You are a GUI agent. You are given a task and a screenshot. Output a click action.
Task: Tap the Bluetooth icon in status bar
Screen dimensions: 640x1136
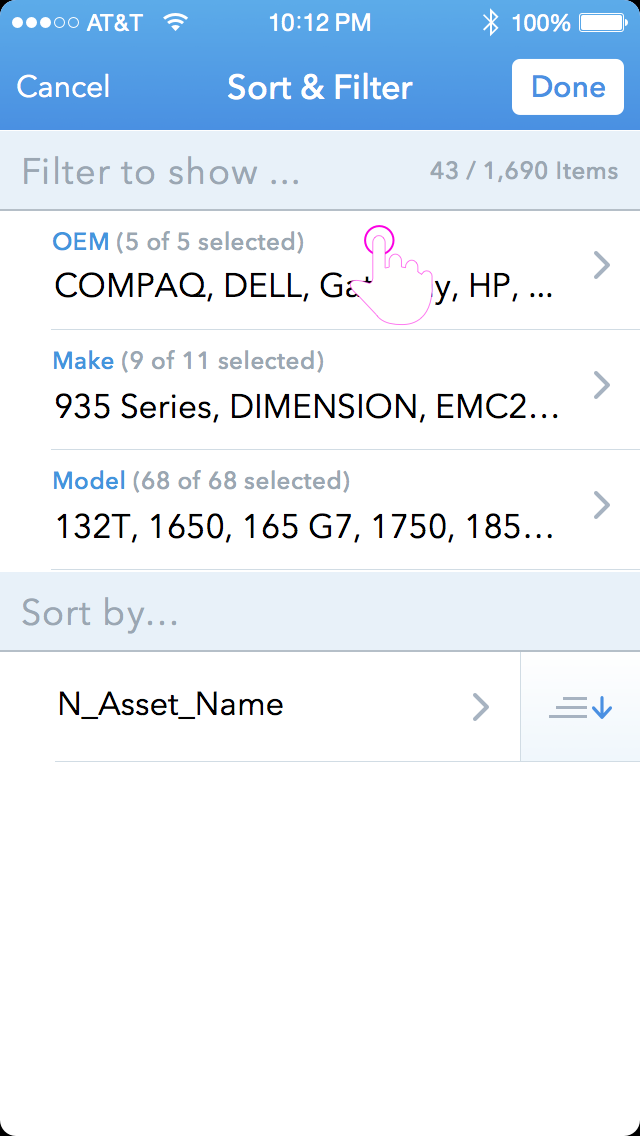click(x=489, y=20)
